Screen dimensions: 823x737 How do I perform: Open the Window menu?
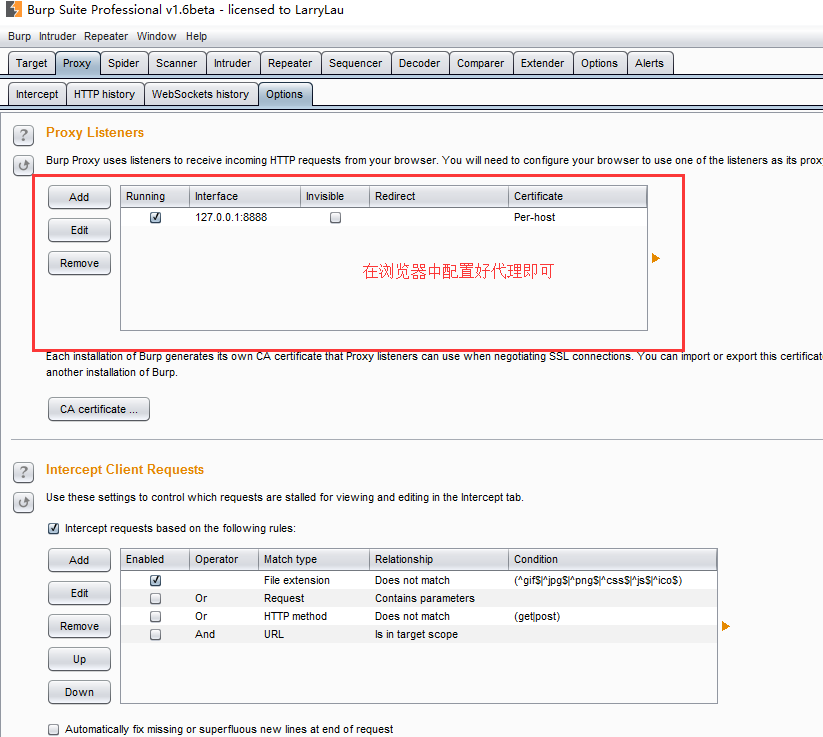(x=156, y=36)
